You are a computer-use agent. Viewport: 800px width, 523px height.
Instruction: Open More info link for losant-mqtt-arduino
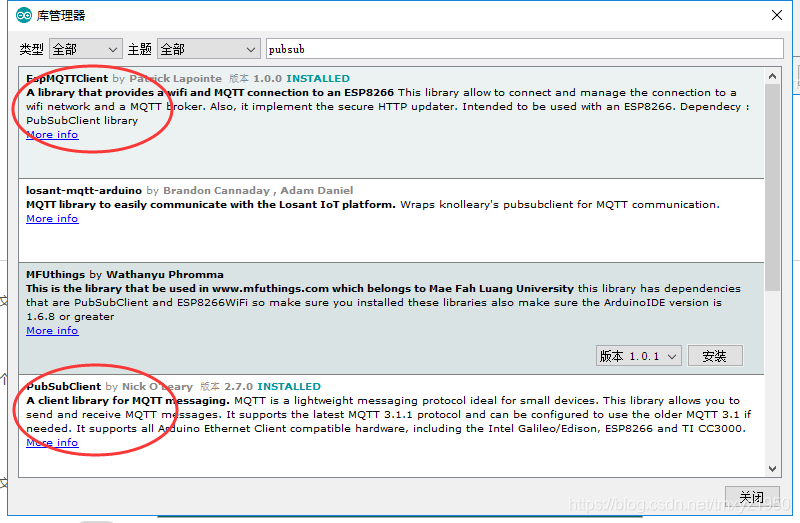point(52,218)
